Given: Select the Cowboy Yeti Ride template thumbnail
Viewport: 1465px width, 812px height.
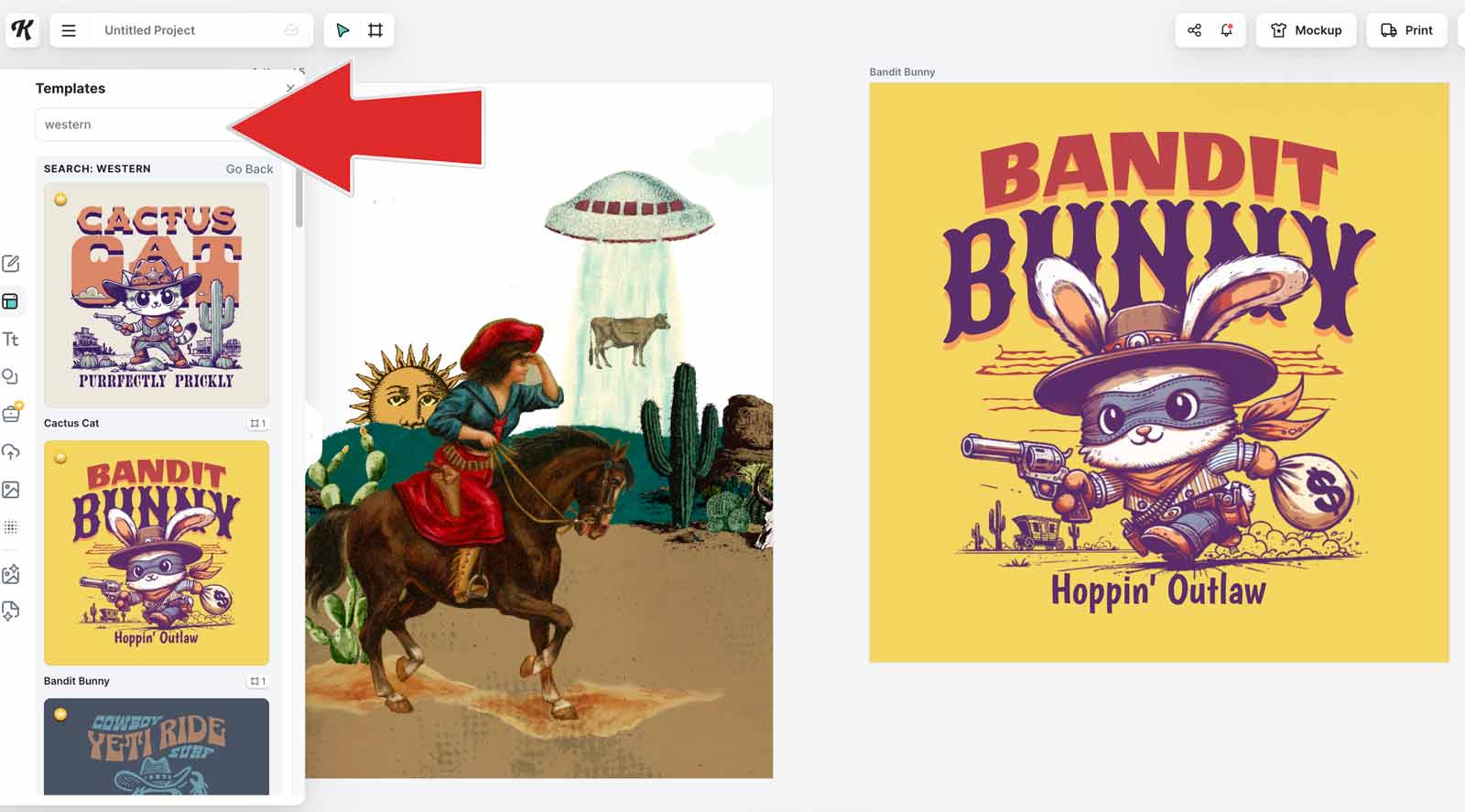Looking at the screenshot, I should click(x=157, y=746).
